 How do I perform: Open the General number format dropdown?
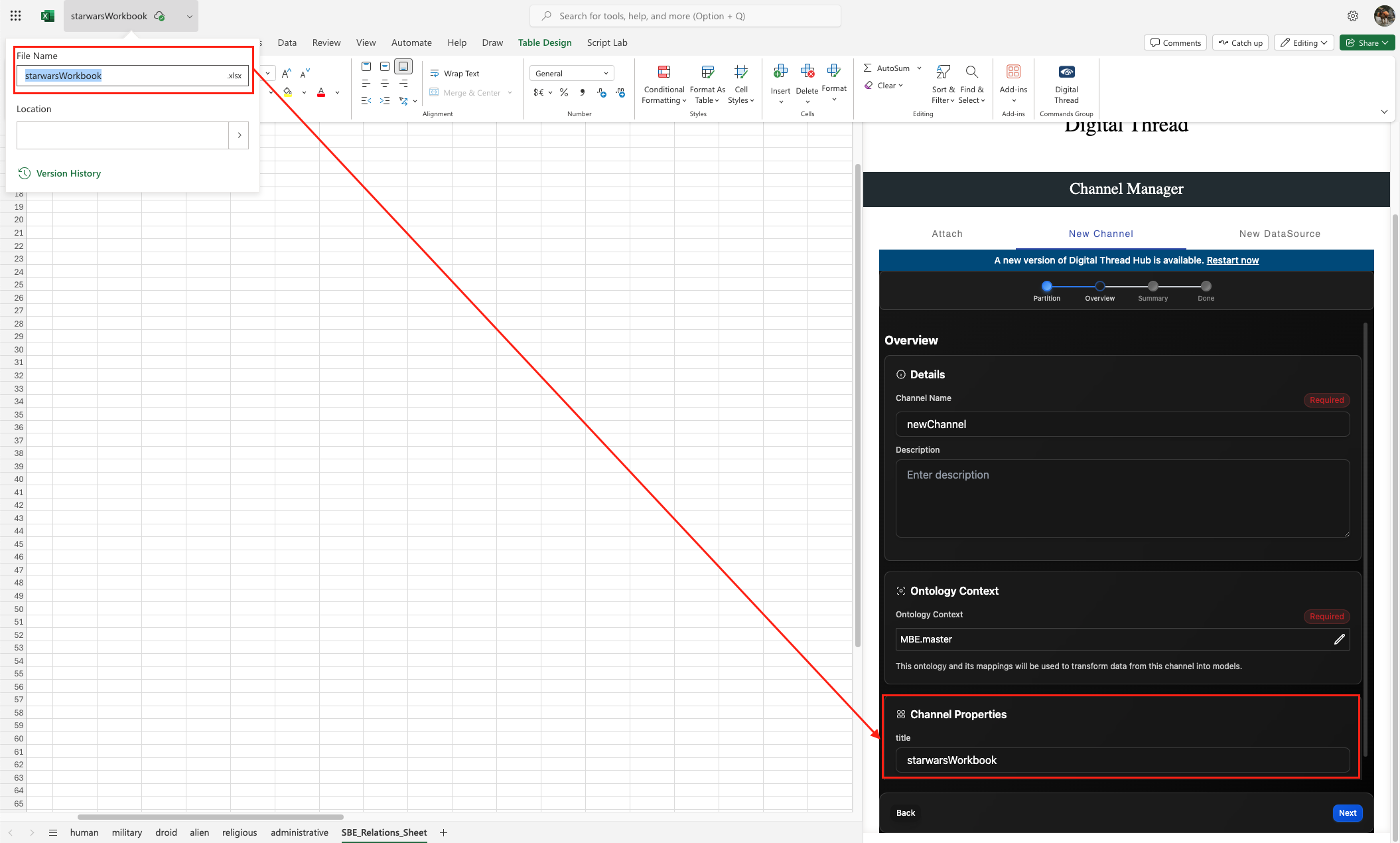tap(571, 74)
